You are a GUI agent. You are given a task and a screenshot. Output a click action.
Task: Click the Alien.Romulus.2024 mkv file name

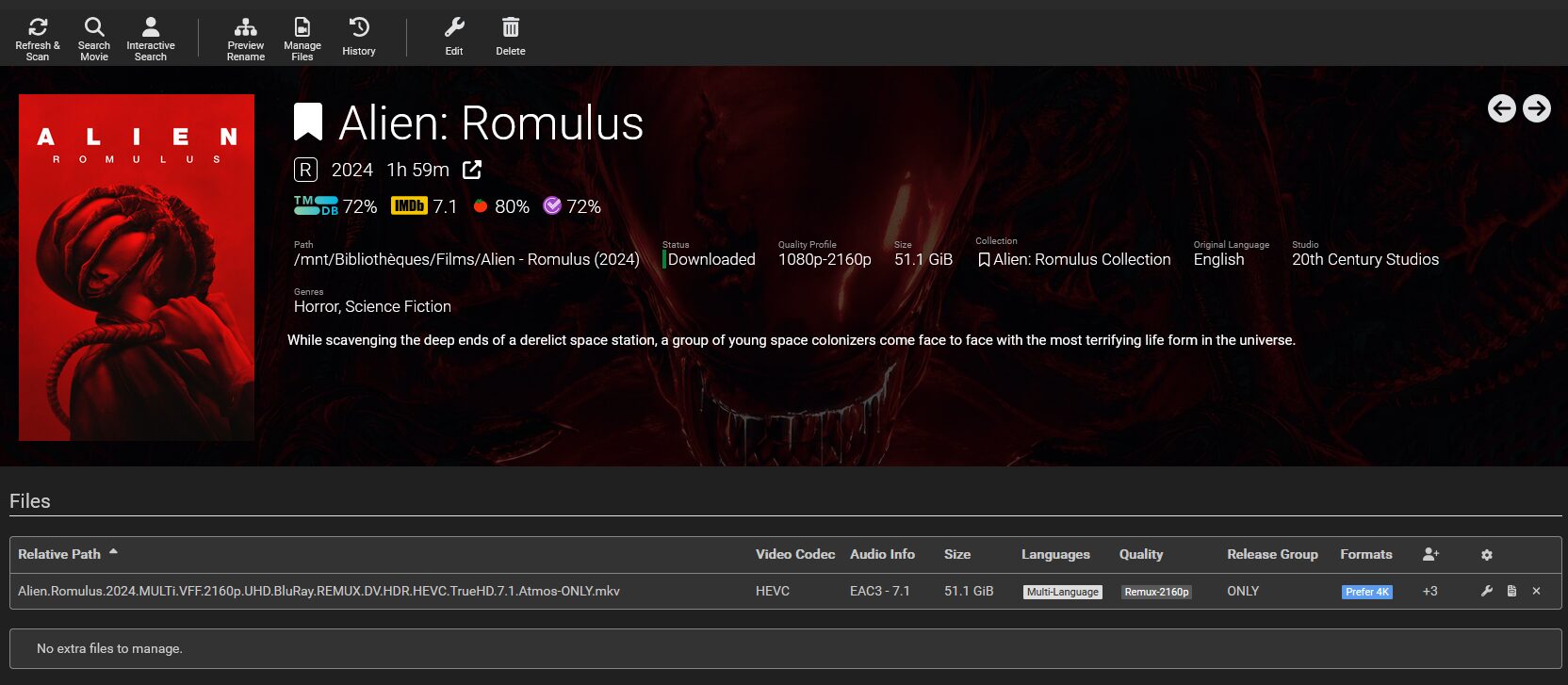click(318, 591)
